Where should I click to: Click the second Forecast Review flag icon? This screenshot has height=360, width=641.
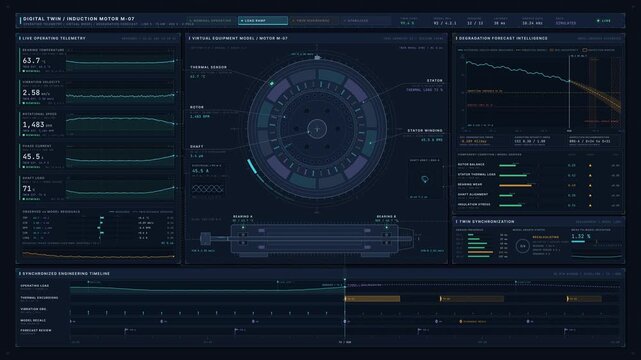click(236, 330)
